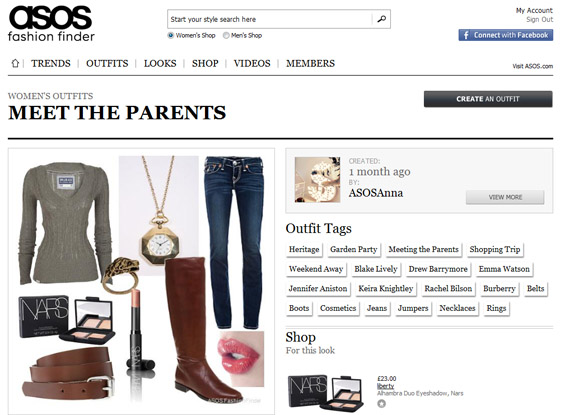Click the star icon under Alhambra Duo Eyeshadow
The width and height of the screenshot is (565, 415).
point(381,404)
